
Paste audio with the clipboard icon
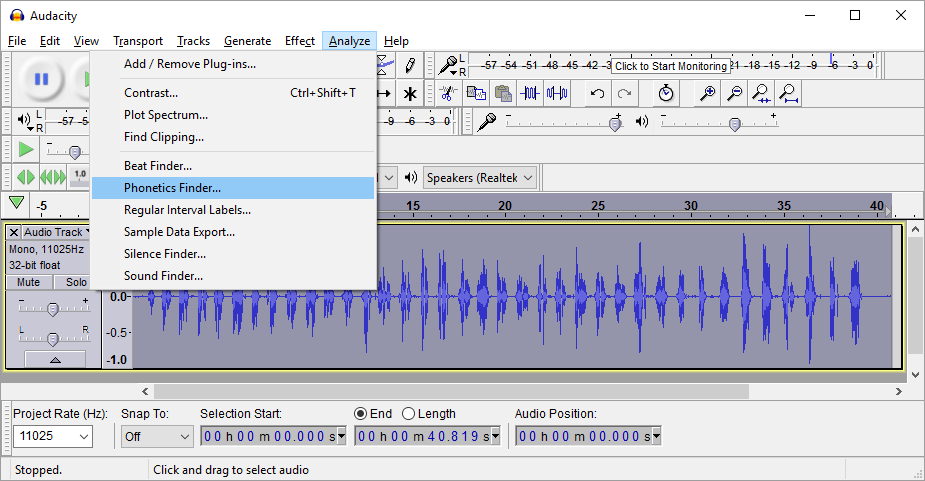pyautogui.click(x=503, y=93)
